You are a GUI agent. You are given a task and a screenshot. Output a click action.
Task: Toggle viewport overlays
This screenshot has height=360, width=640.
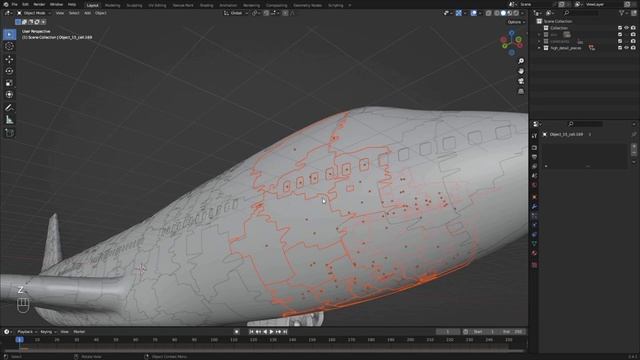[473, 13]
